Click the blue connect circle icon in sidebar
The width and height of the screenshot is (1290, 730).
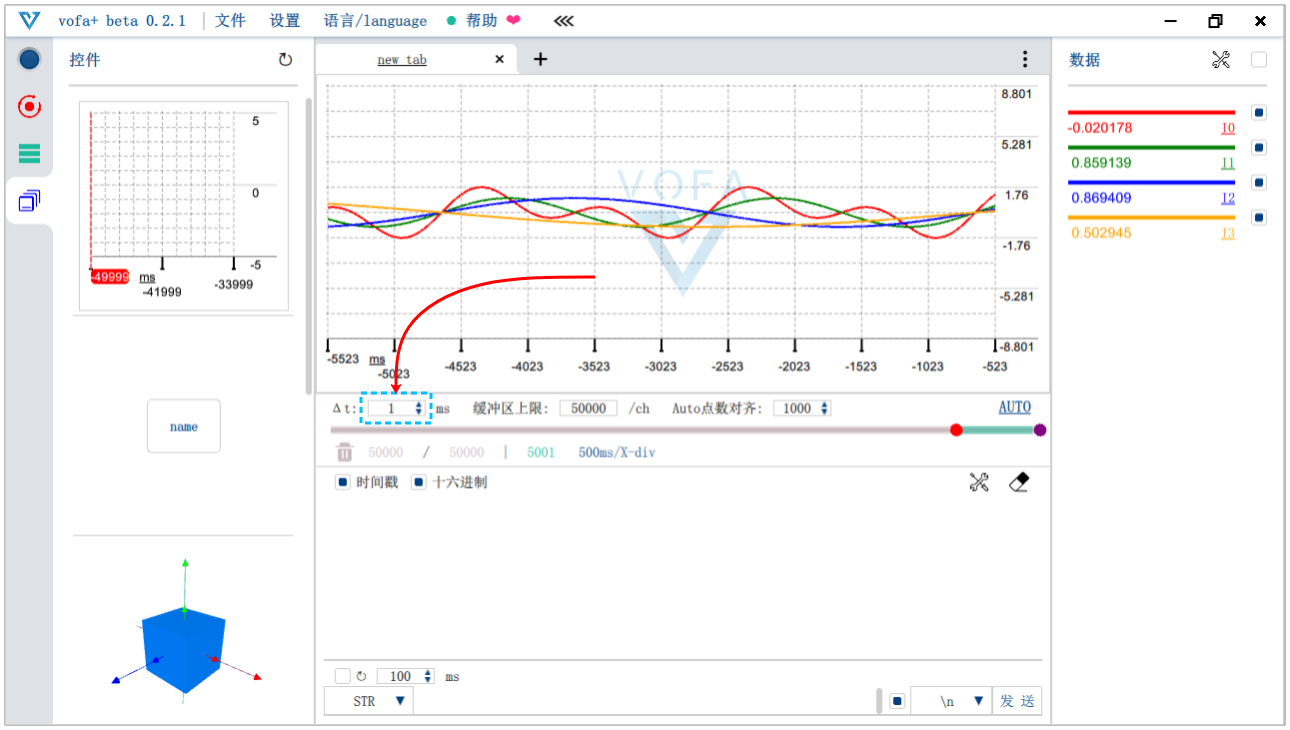29,60
